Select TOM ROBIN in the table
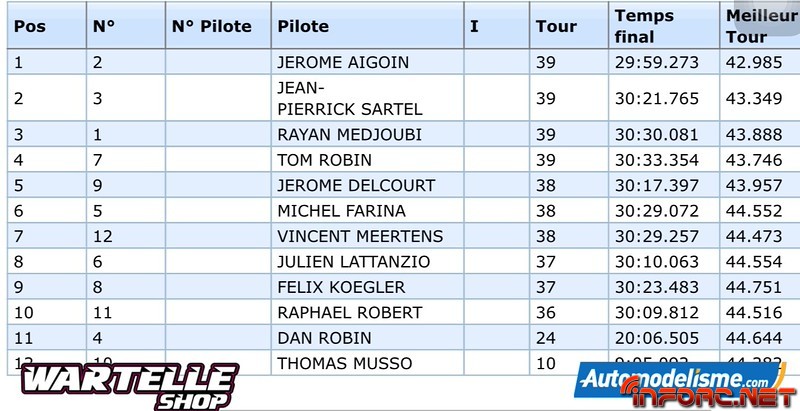Viewport: 800px width, 411px height. click(x=324, y=160)
